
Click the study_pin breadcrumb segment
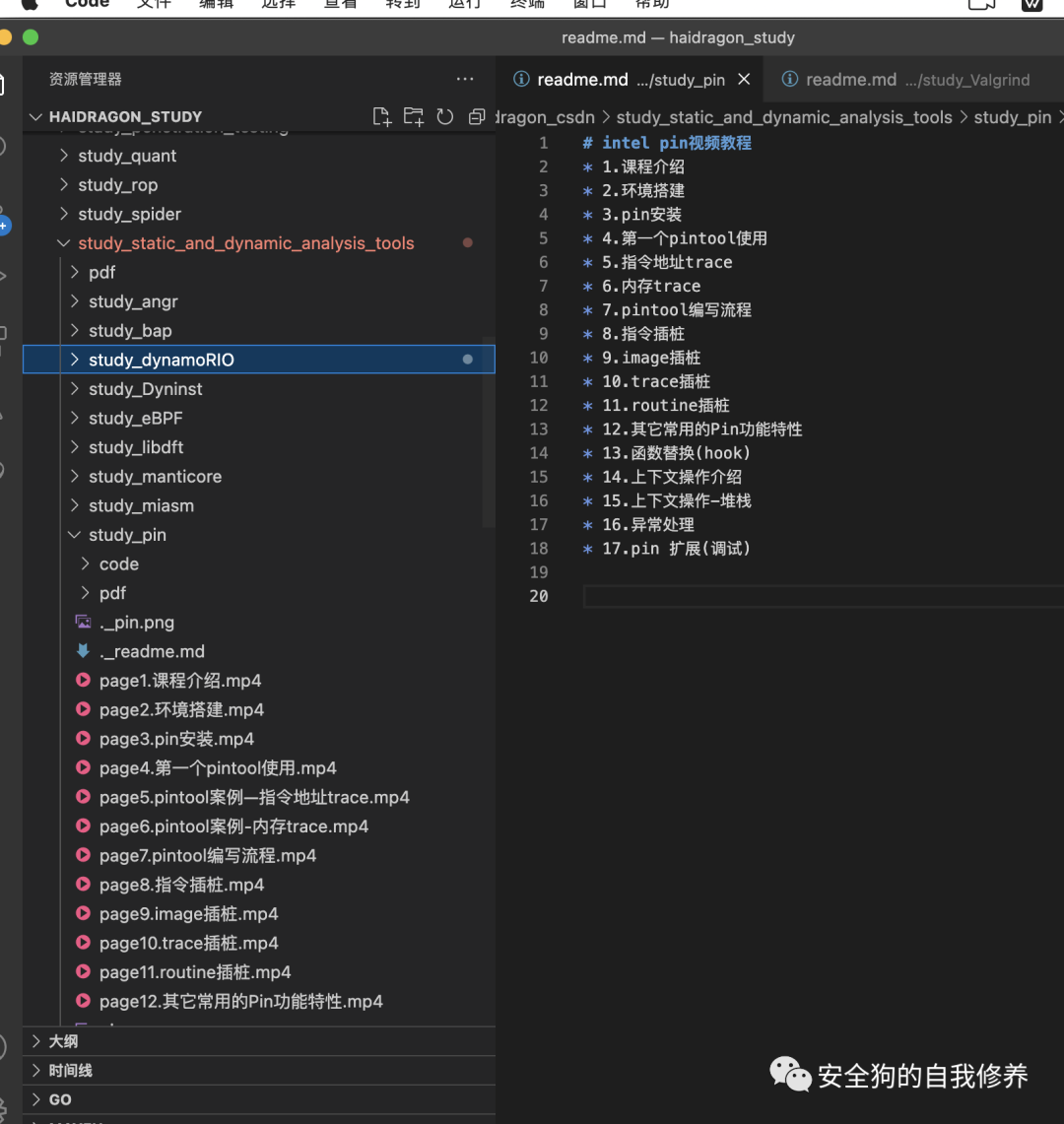1013,117
